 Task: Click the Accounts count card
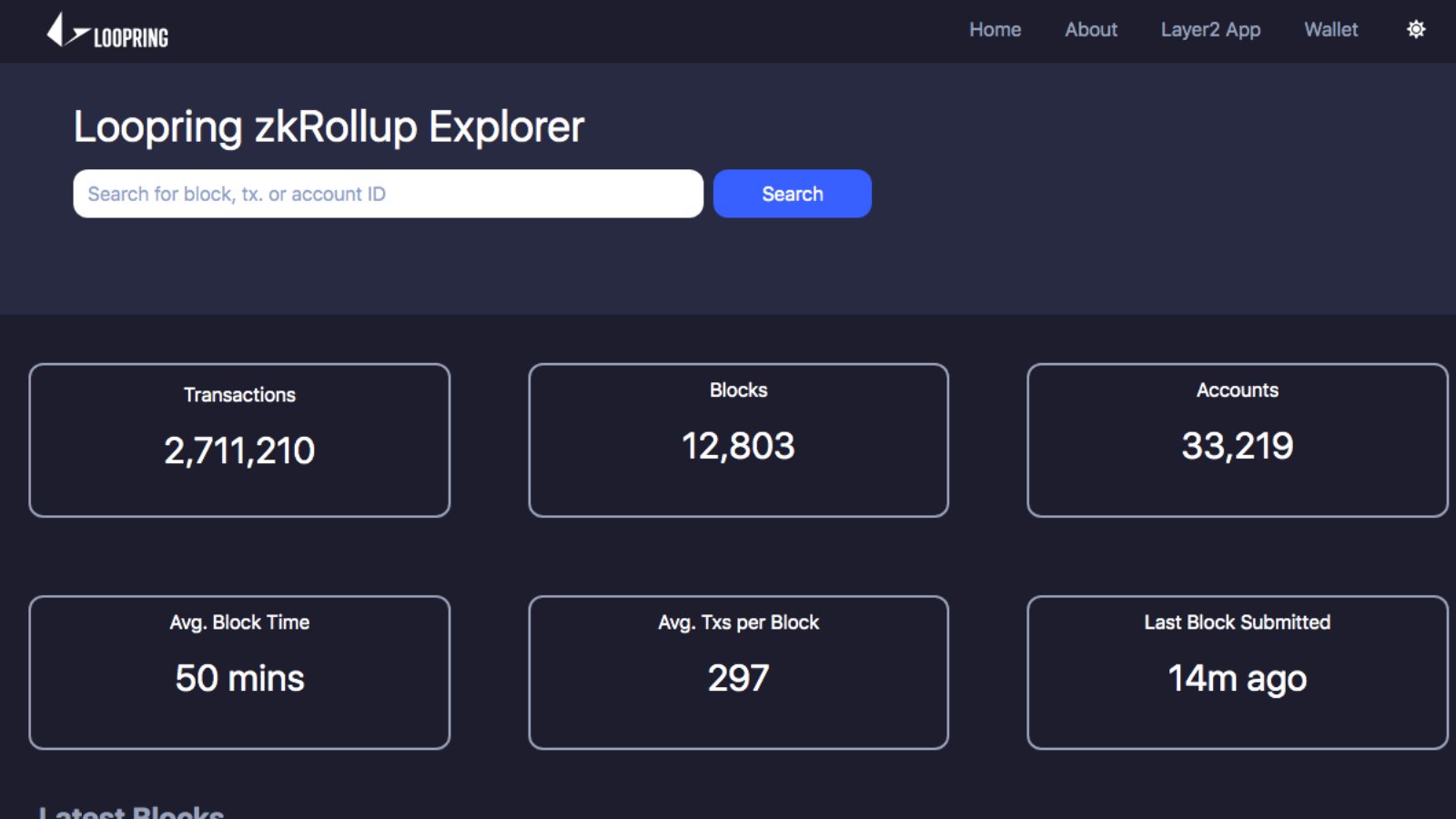pyautogui.click(x=1237, y=440)
